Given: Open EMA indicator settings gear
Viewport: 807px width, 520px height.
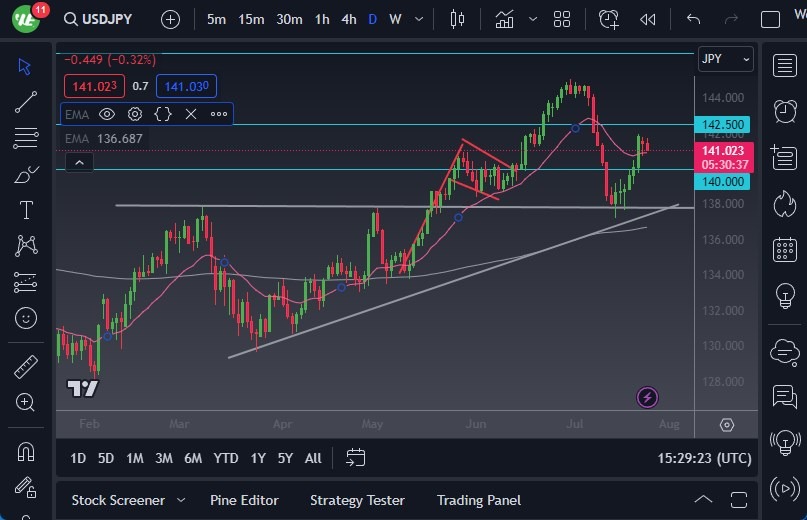Looking at the screenshot, I should point(135,114).
